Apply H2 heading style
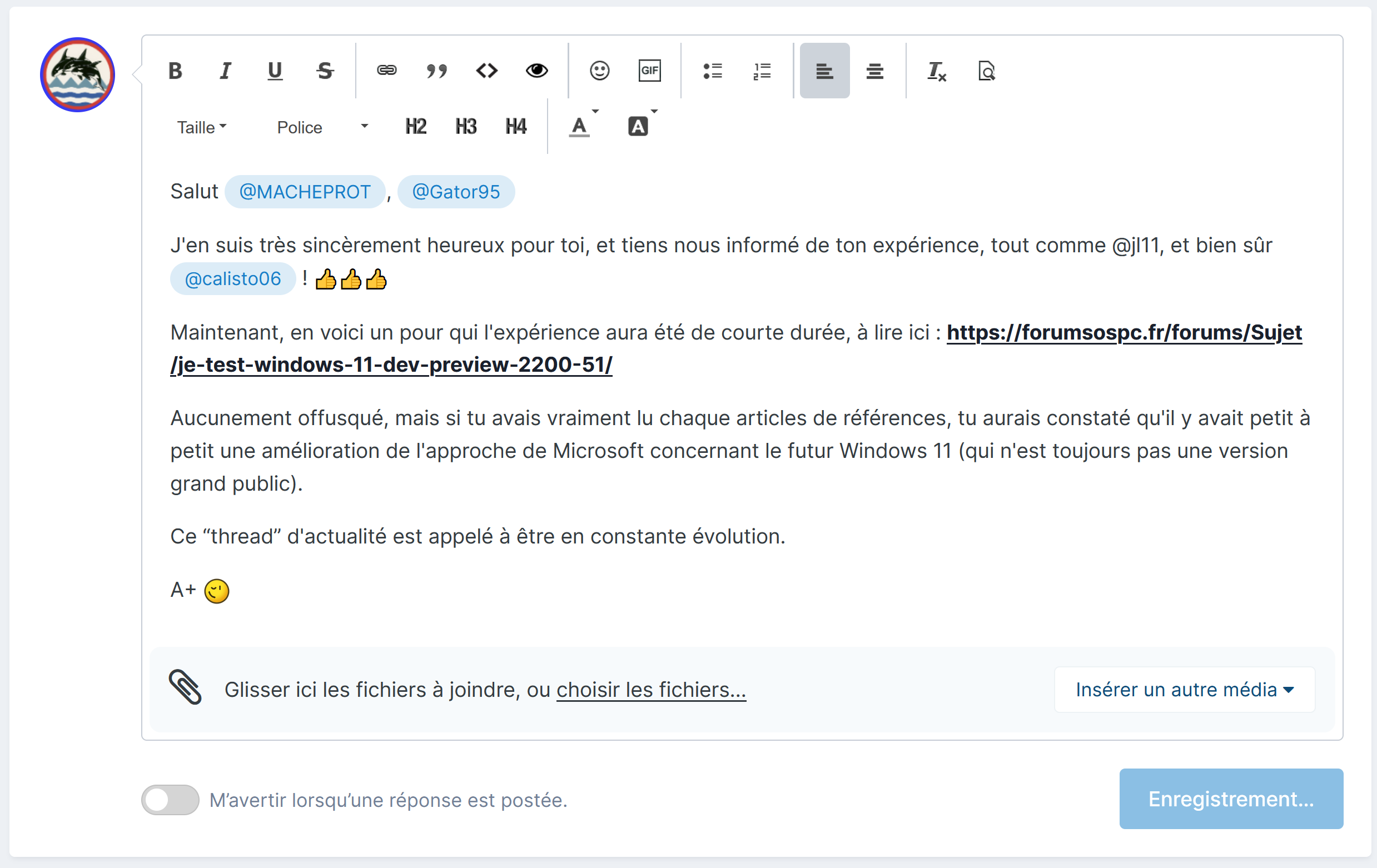The height and width of the screenshot is (868, 1377). [x=416, y=127]
